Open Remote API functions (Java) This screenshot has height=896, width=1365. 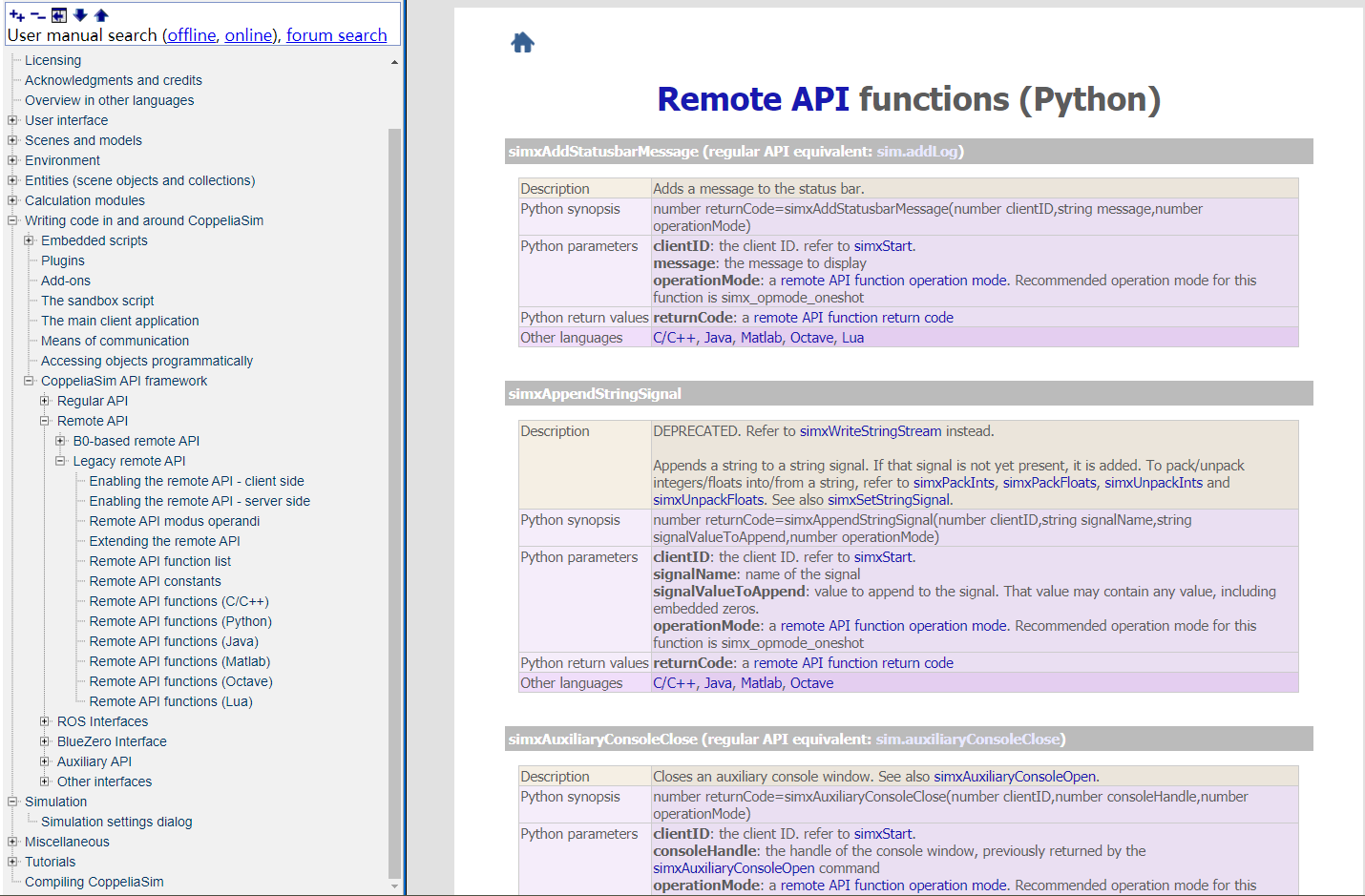[174, 641]
